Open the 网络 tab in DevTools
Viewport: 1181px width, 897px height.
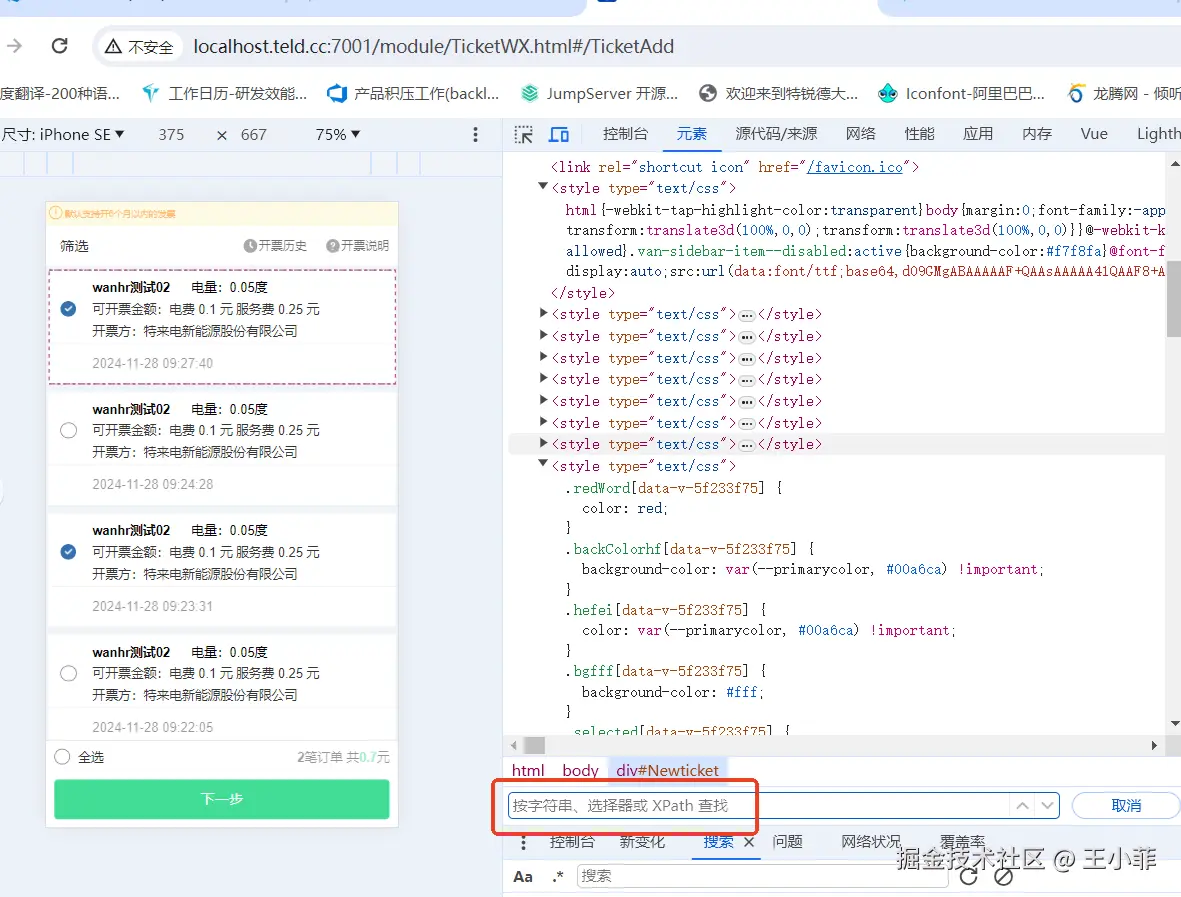[x=860, y=134]
